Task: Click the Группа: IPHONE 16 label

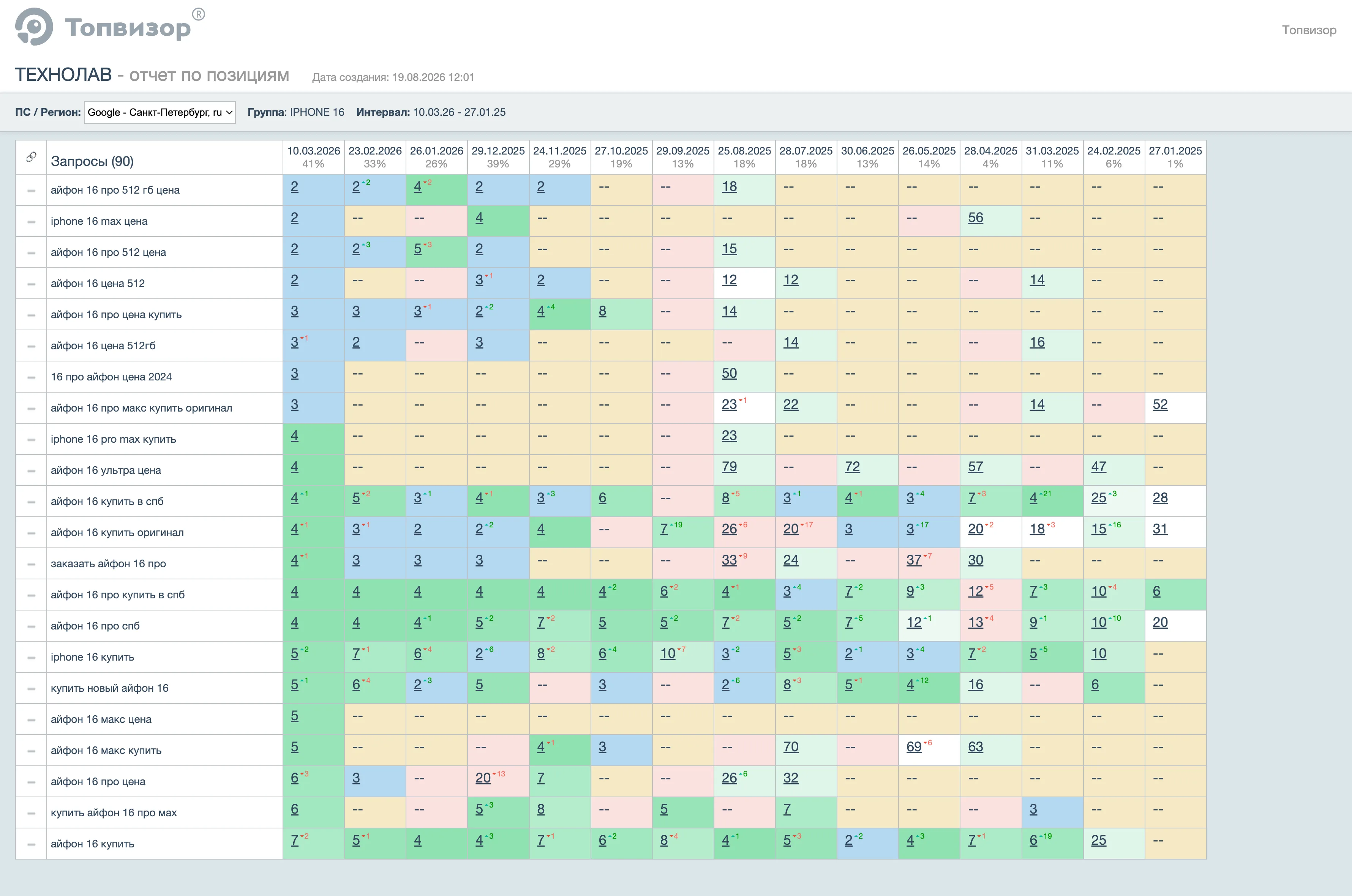Action: click(296, 112)
